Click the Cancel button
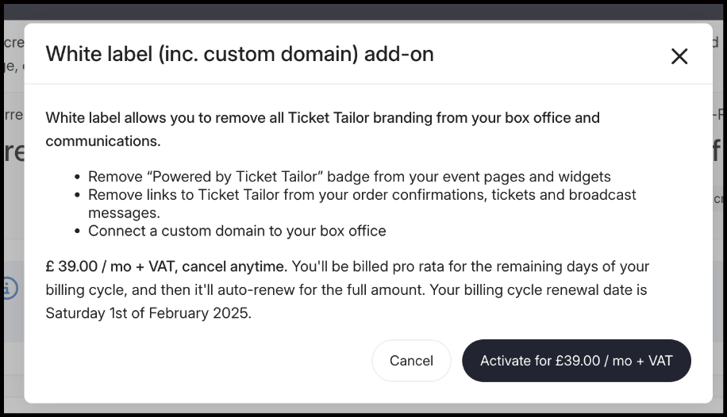 [x=411, y=361]
